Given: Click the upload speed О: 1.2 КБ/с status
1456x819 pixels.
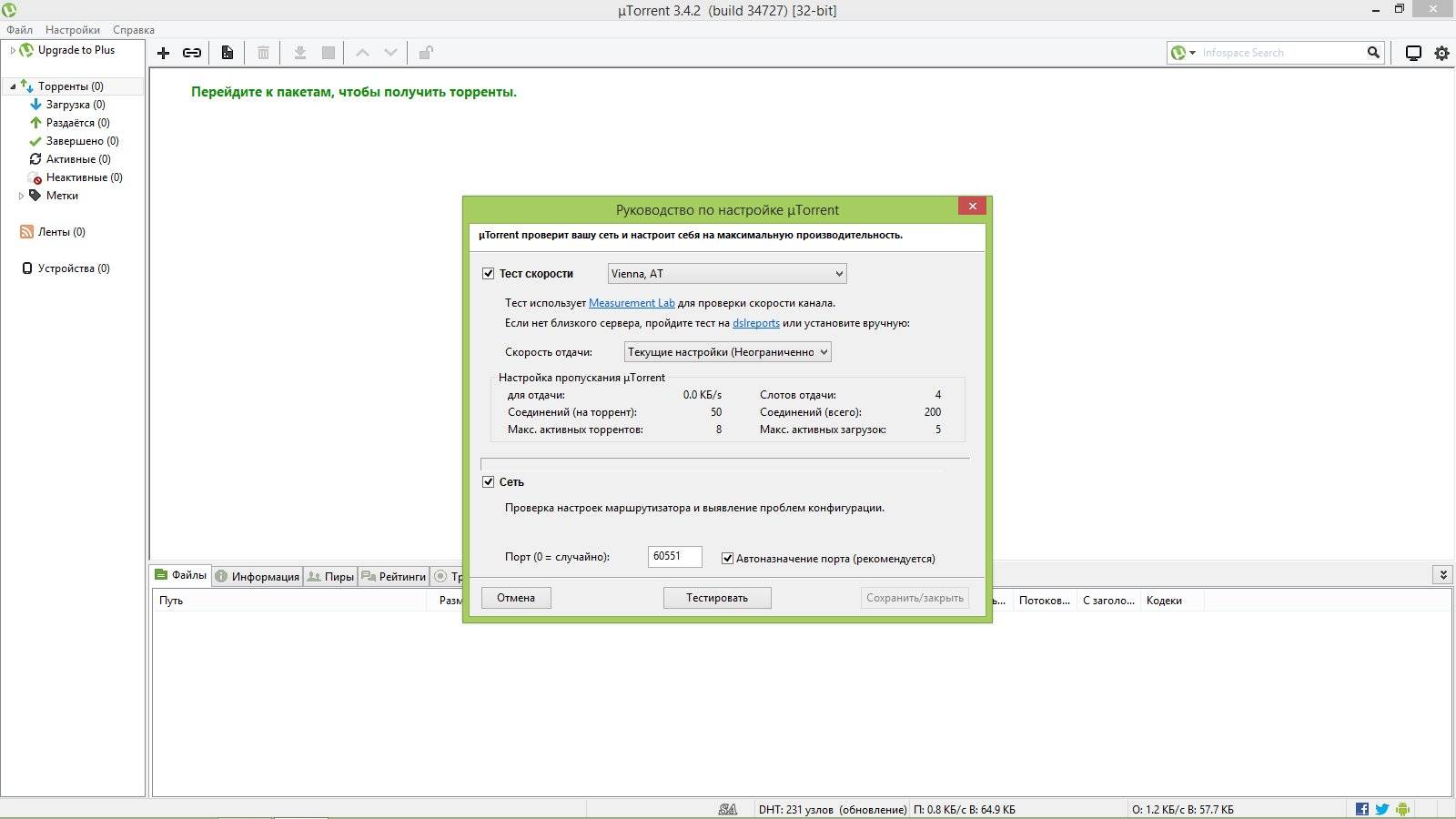Looking at the screenshot, I should [1183, 809].
